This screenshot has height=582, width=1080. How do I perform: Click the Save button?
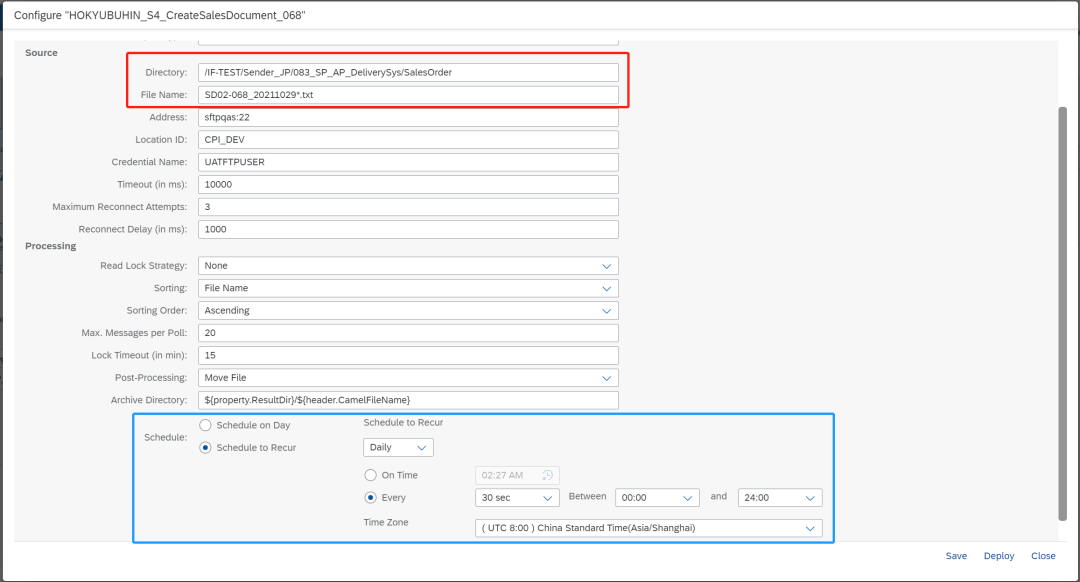pos(956,556)
